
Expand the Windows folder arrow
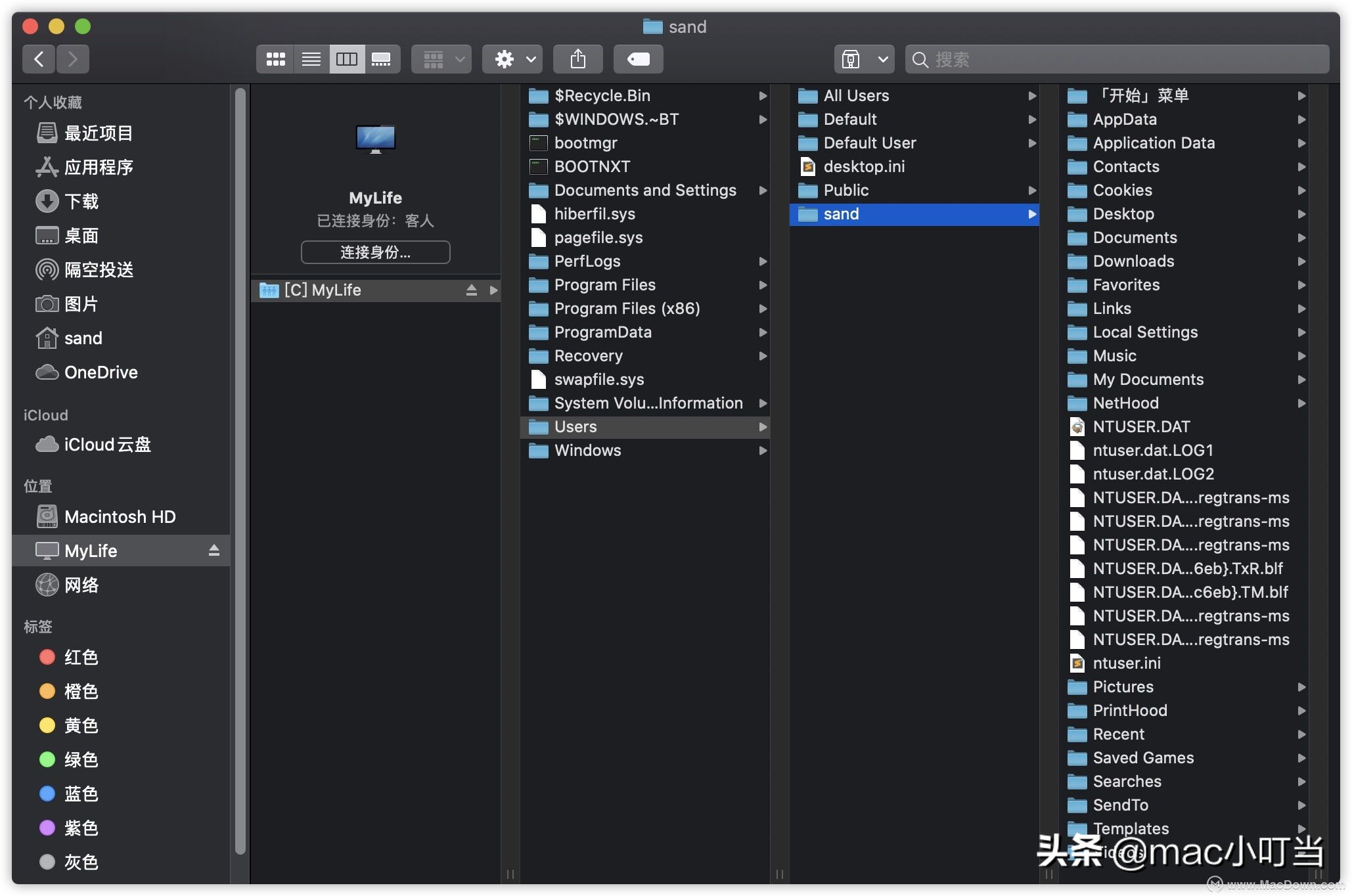coord(763,451)
